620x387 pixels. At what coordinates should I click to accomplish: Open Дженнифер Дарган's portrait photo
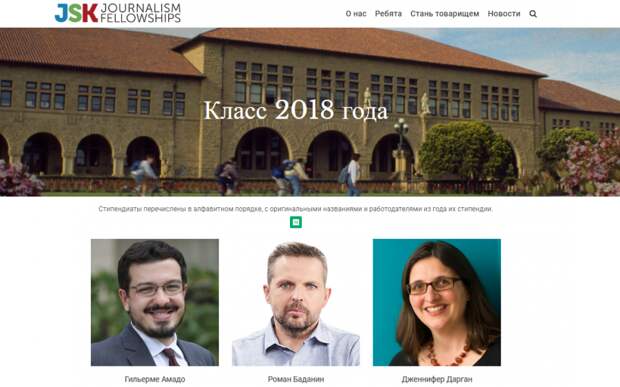click(437, 302)
